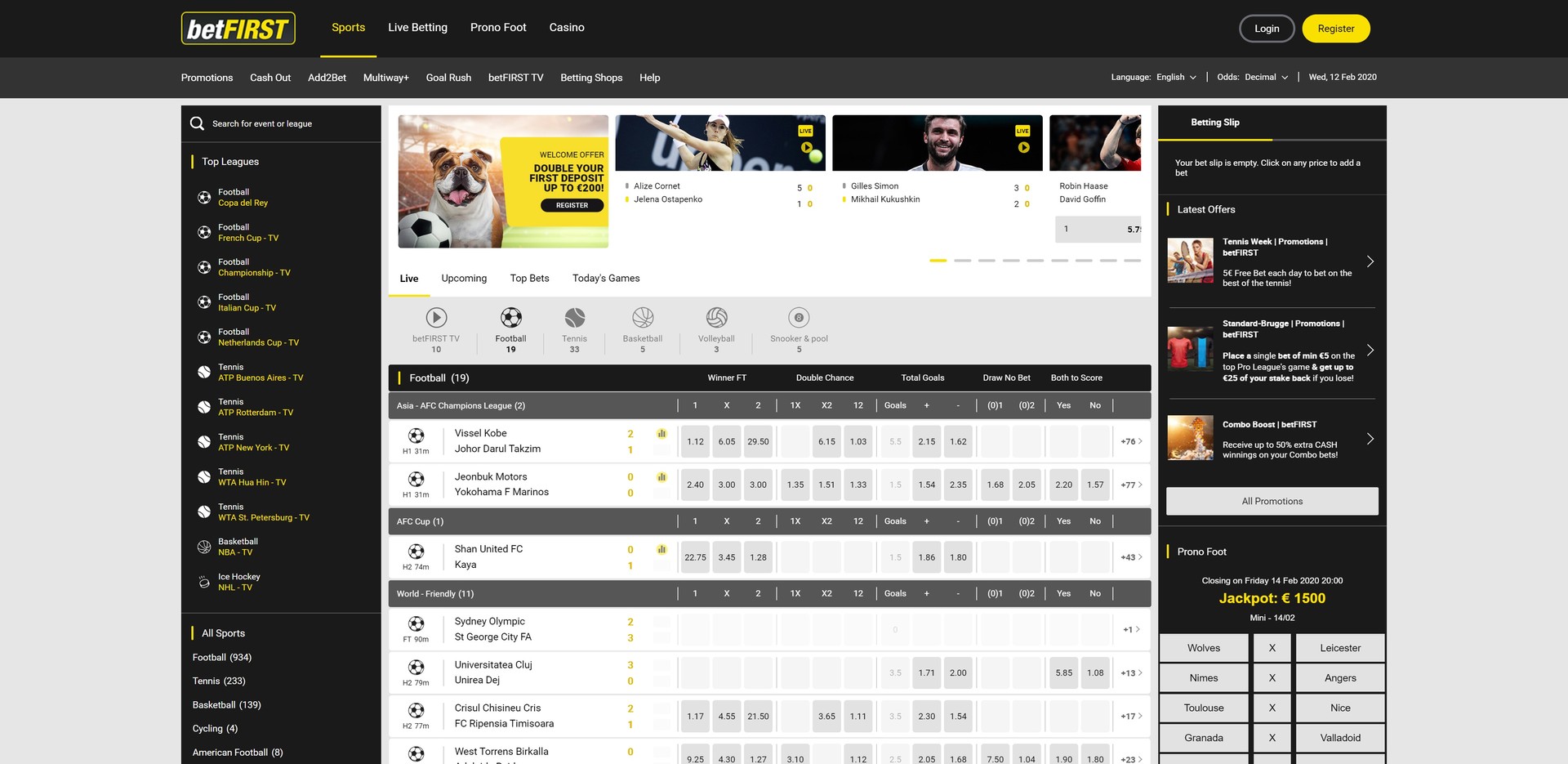Image resolution: width=1568 pixels, height=764 pixels.
Task: Pick draw X for Nimes vs Angers
Action: point(1272,678)
